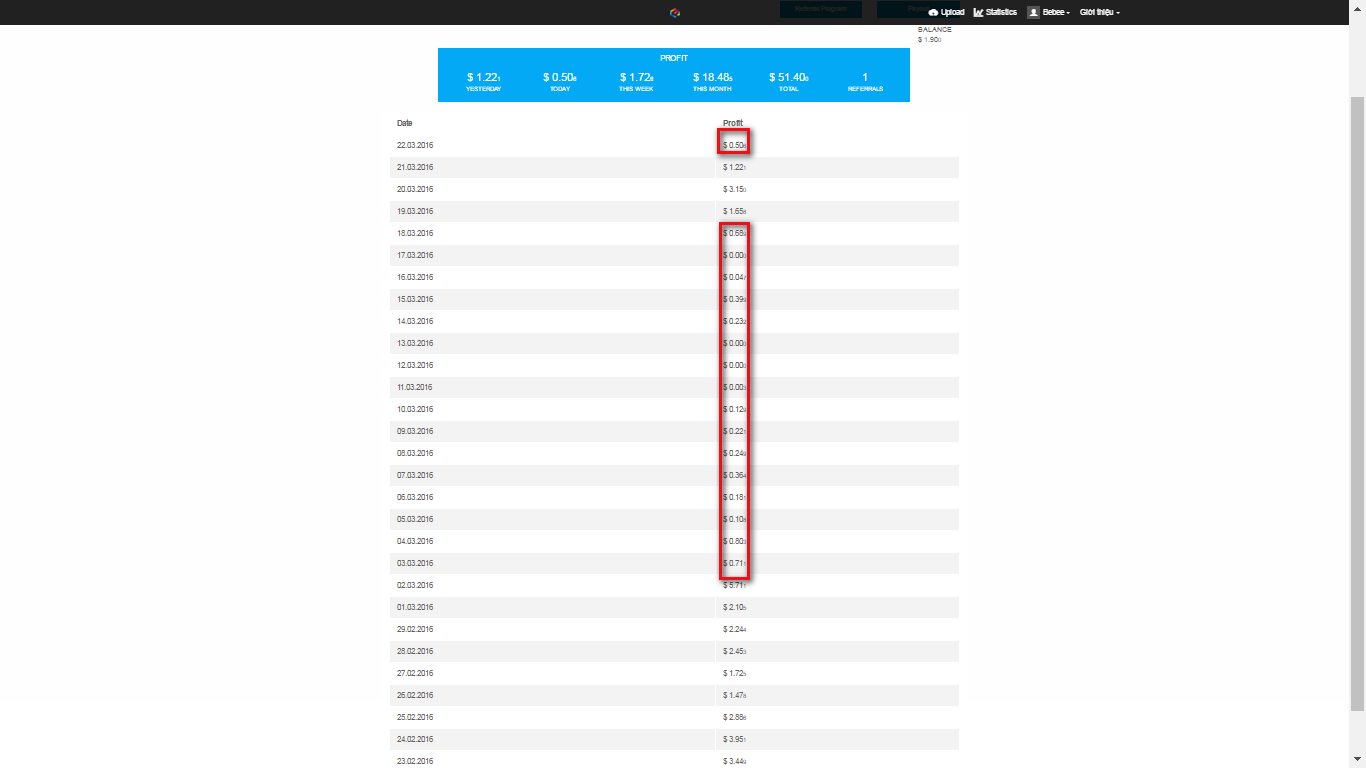Select the Total profit $51.40 stat
This screenshot has height=768, width=1366.
point(788,78)
